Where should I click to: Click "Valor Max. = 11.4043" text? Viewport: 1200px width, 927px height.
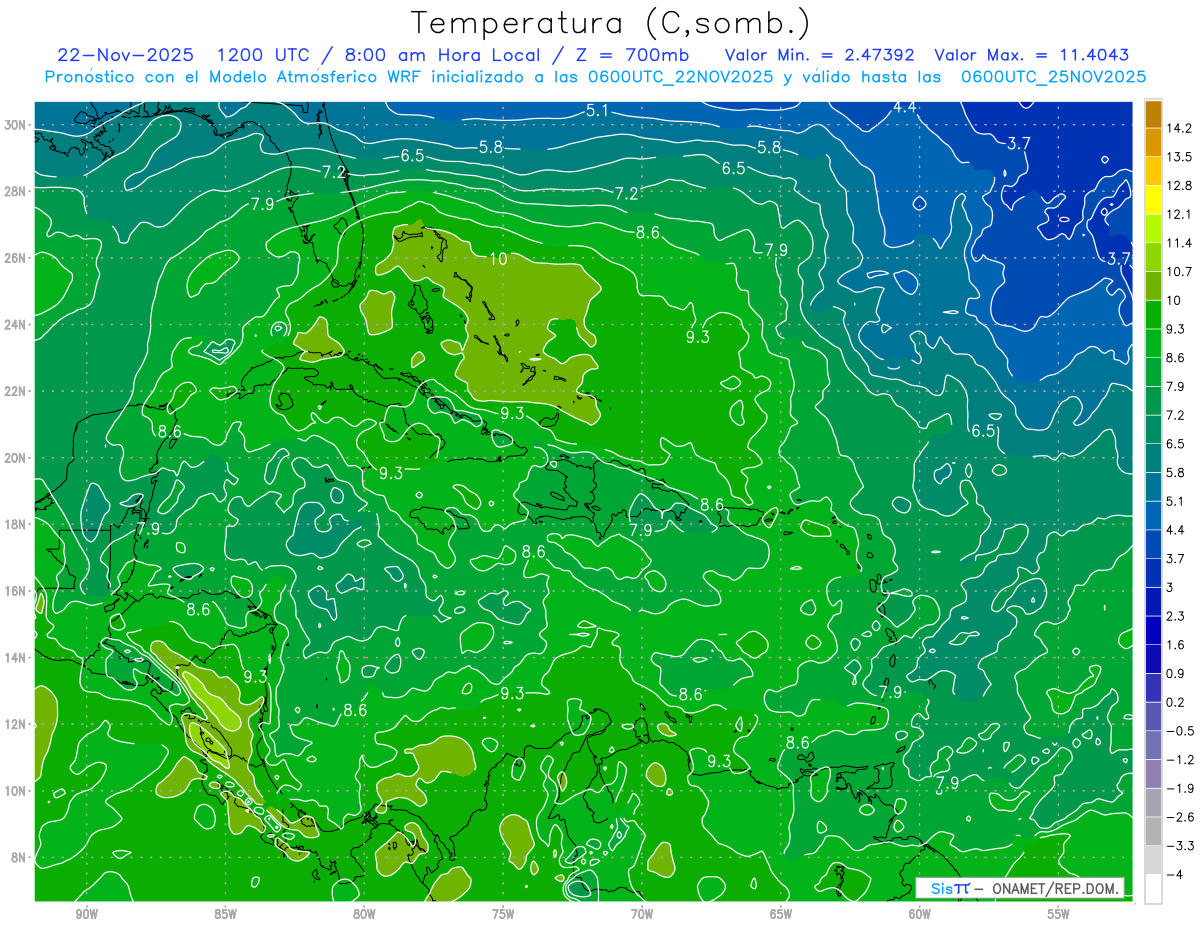point(1032,56)
